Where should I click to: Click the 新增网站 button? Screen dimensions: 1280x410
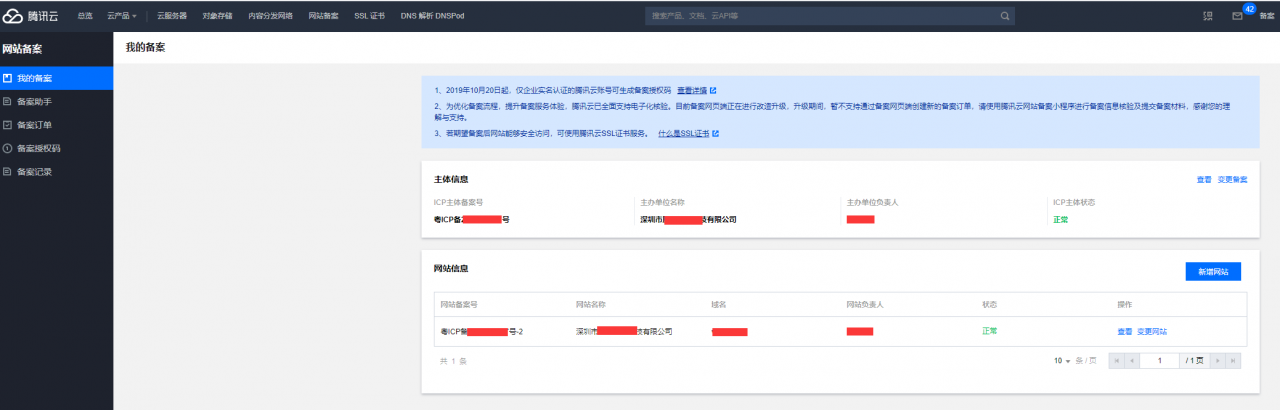click(1212, 271)
